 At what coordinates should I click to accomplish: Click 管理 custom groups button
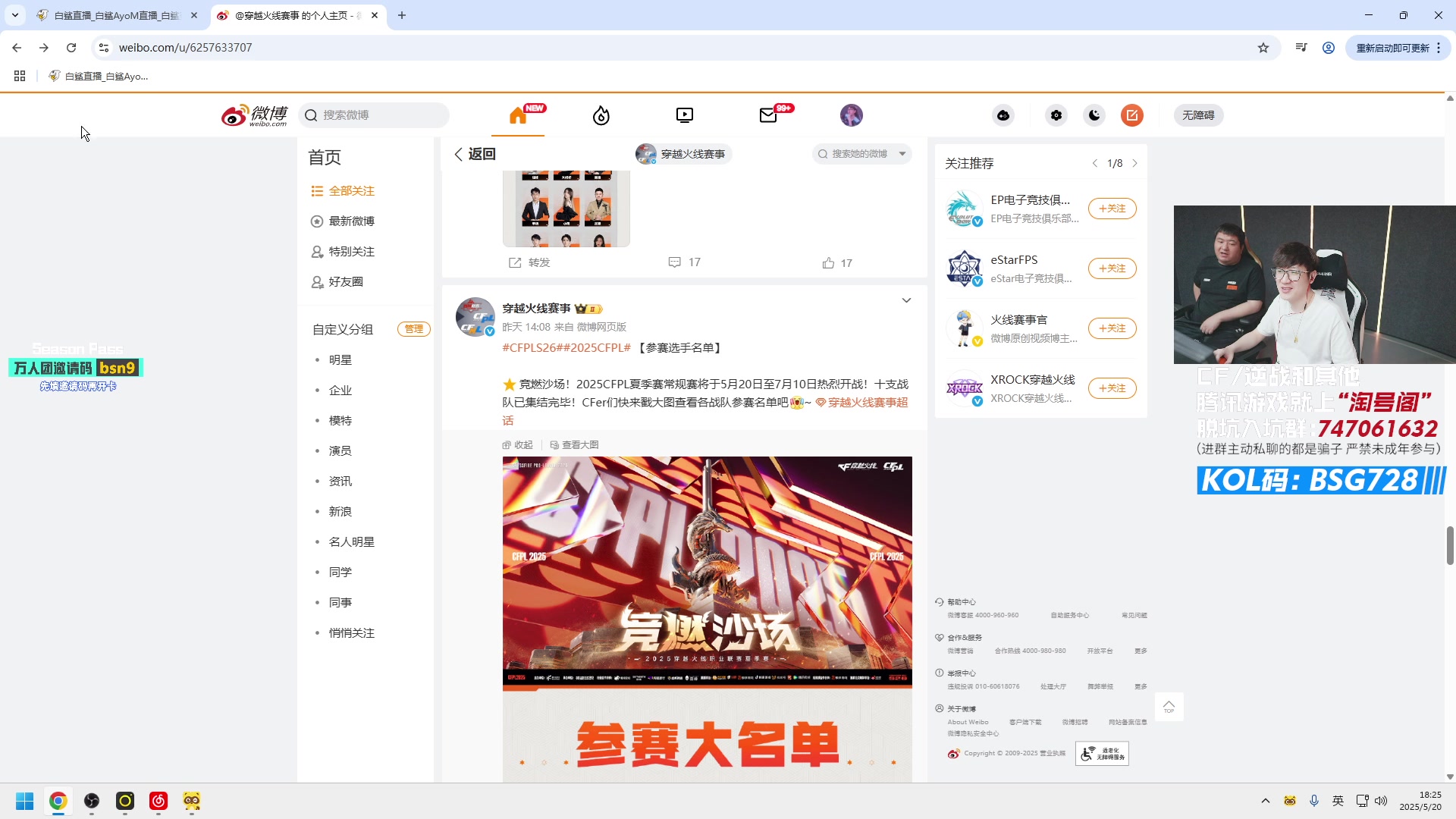[x=414, y=329]
